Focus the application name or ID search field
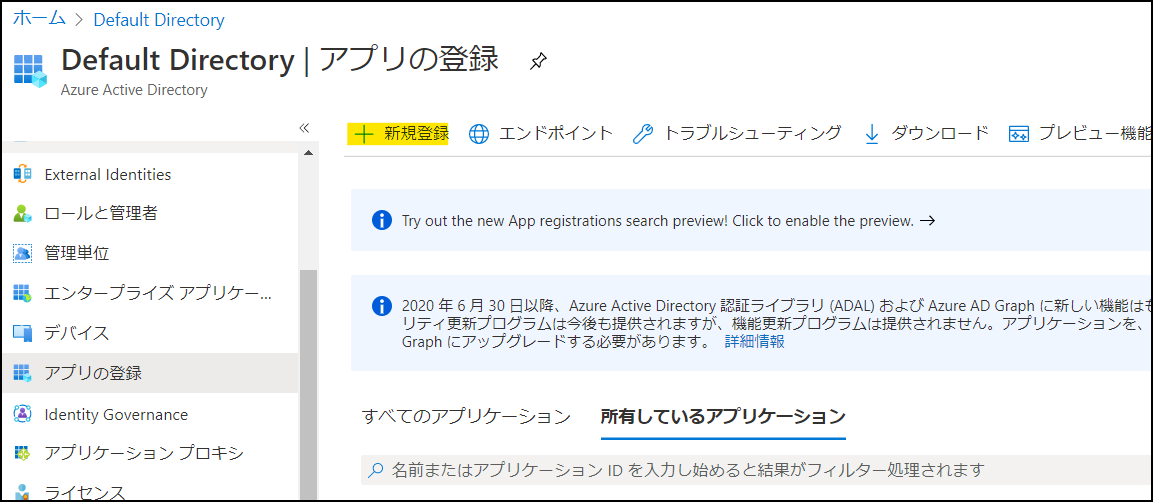The image size is (1153, 502). 757,470
